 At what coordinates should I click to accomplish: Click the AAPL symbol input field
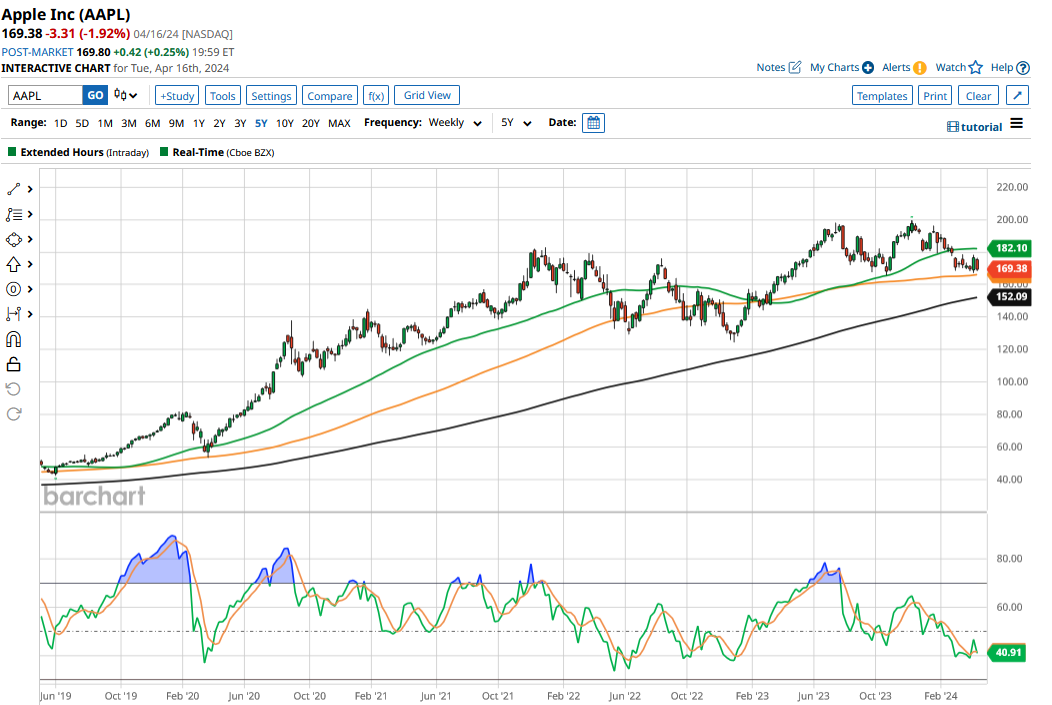point(45,96)
